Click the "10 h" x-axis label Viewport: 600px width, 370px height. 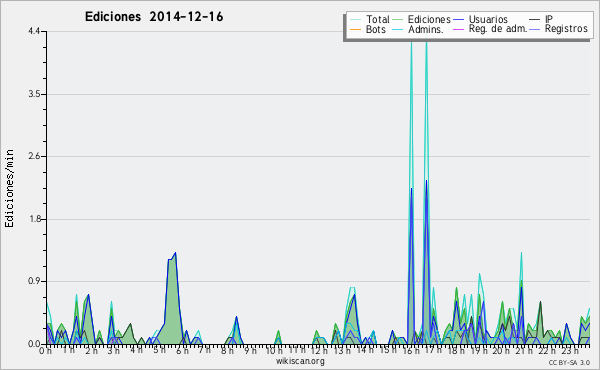[x=273, y=351]
